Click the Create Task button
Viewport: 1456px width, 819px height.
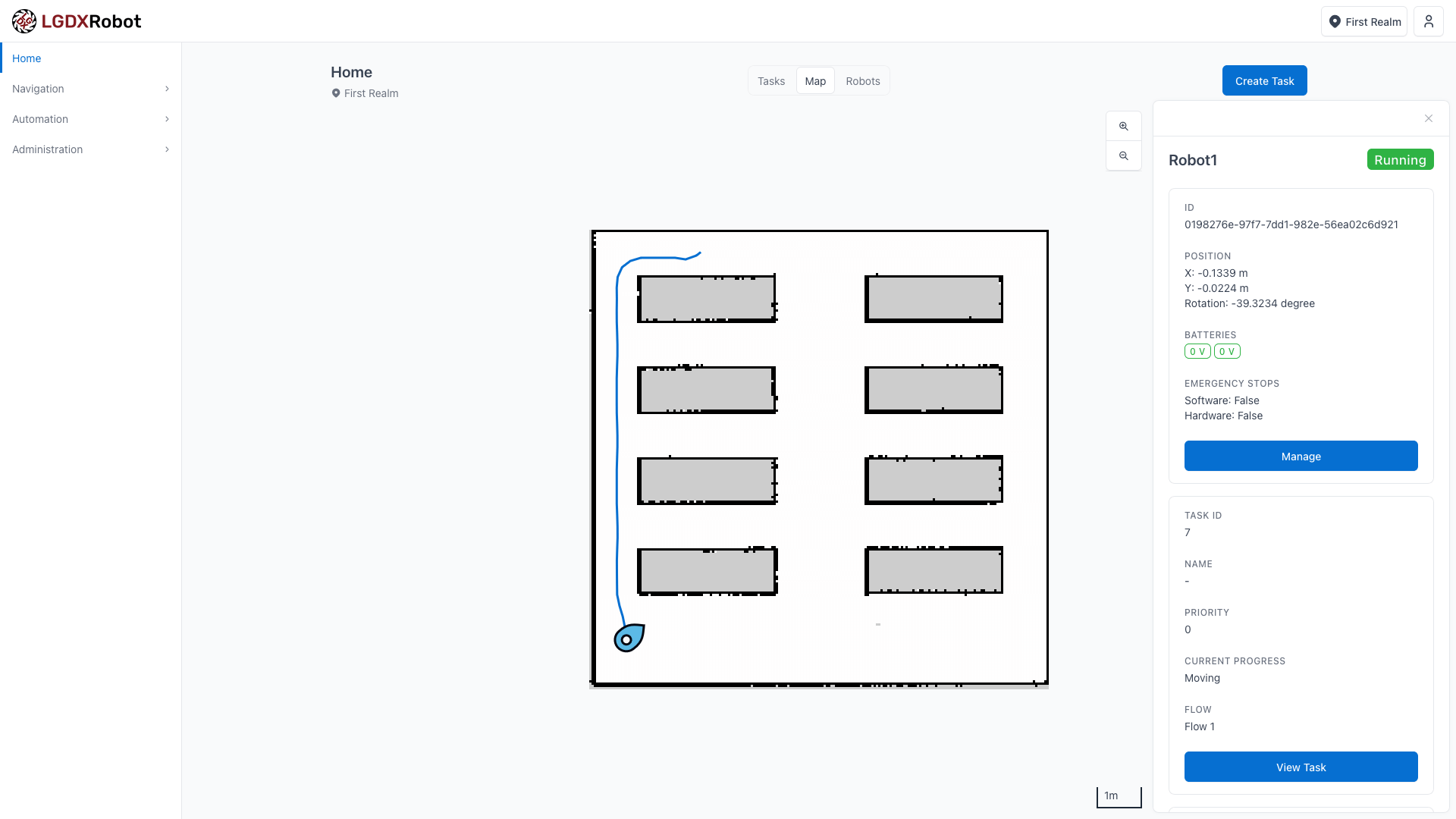tap(1264, 80)
